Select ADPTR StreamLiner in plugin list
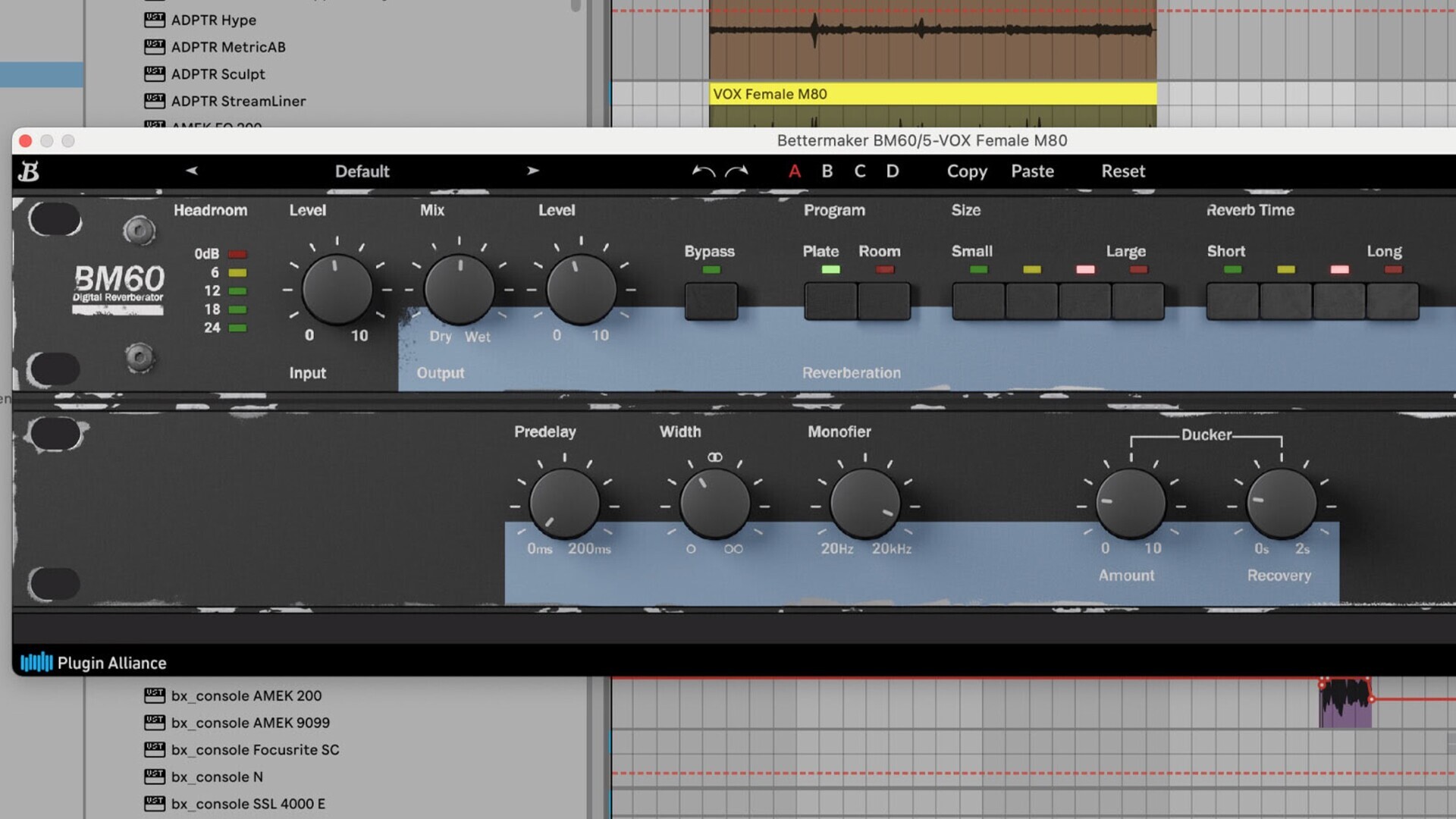Viewport: 1456px width, 819px height. click(238, 101)
